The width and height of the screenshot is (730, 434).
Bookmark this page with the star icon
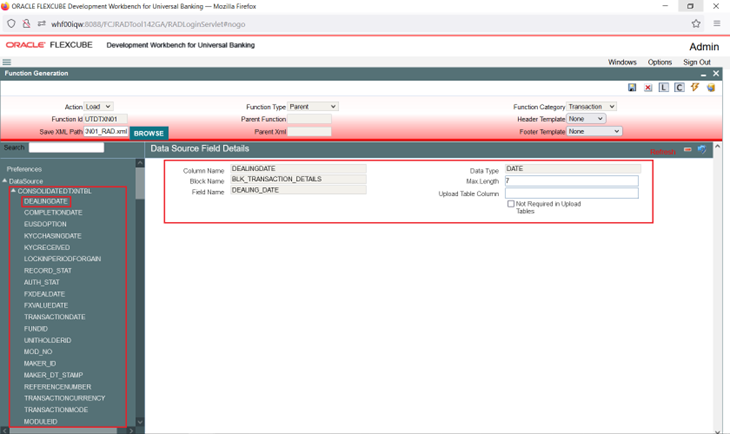[x=696, y=24]
